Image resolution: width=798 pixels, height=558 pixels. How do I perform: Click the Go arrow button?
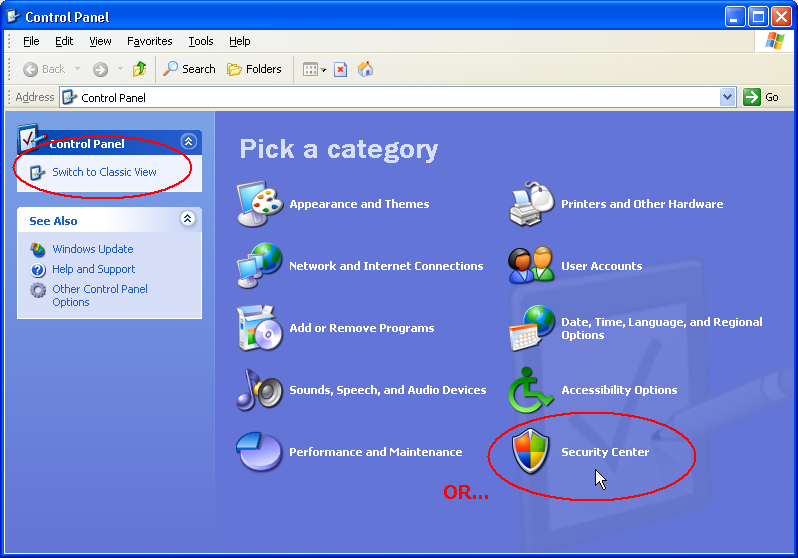click(x=752, y=97)
